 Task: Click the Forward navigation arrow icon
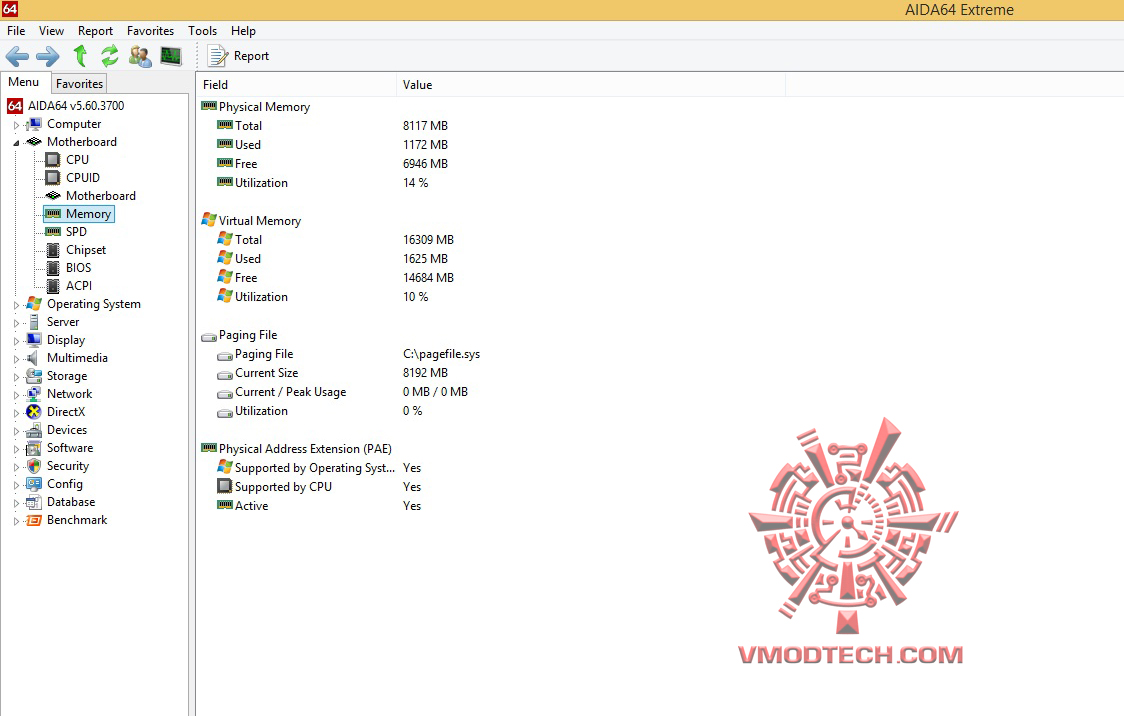pos(48,56)
